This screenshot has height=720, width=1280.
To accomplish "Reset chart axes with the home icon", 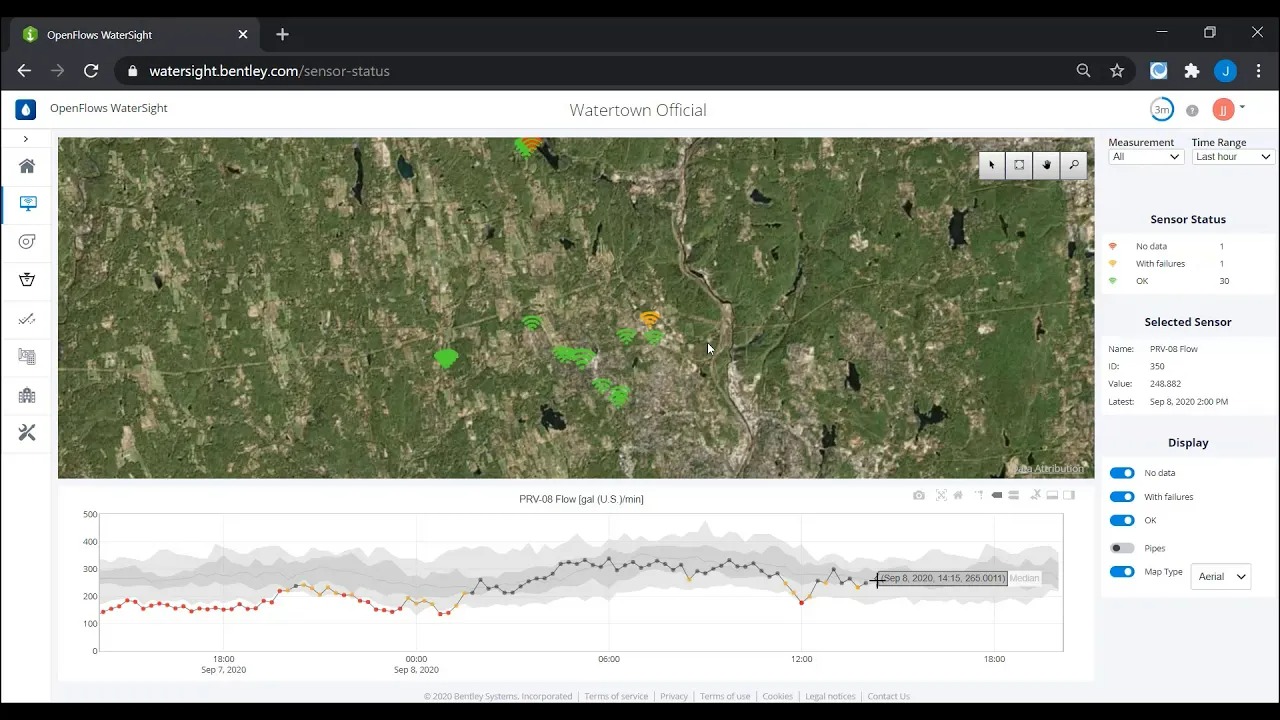I will tap(958, 495).
